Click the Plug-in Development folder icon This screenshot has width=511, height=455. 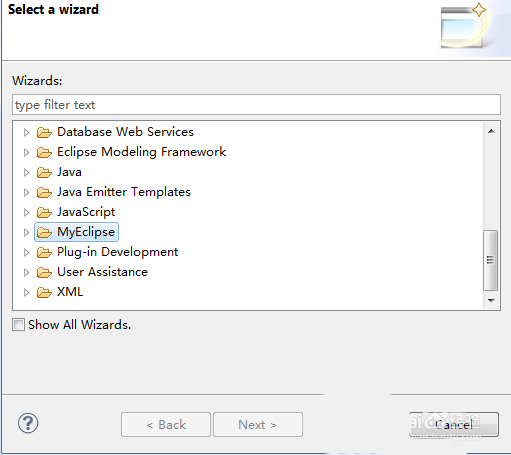coord(44,252)
